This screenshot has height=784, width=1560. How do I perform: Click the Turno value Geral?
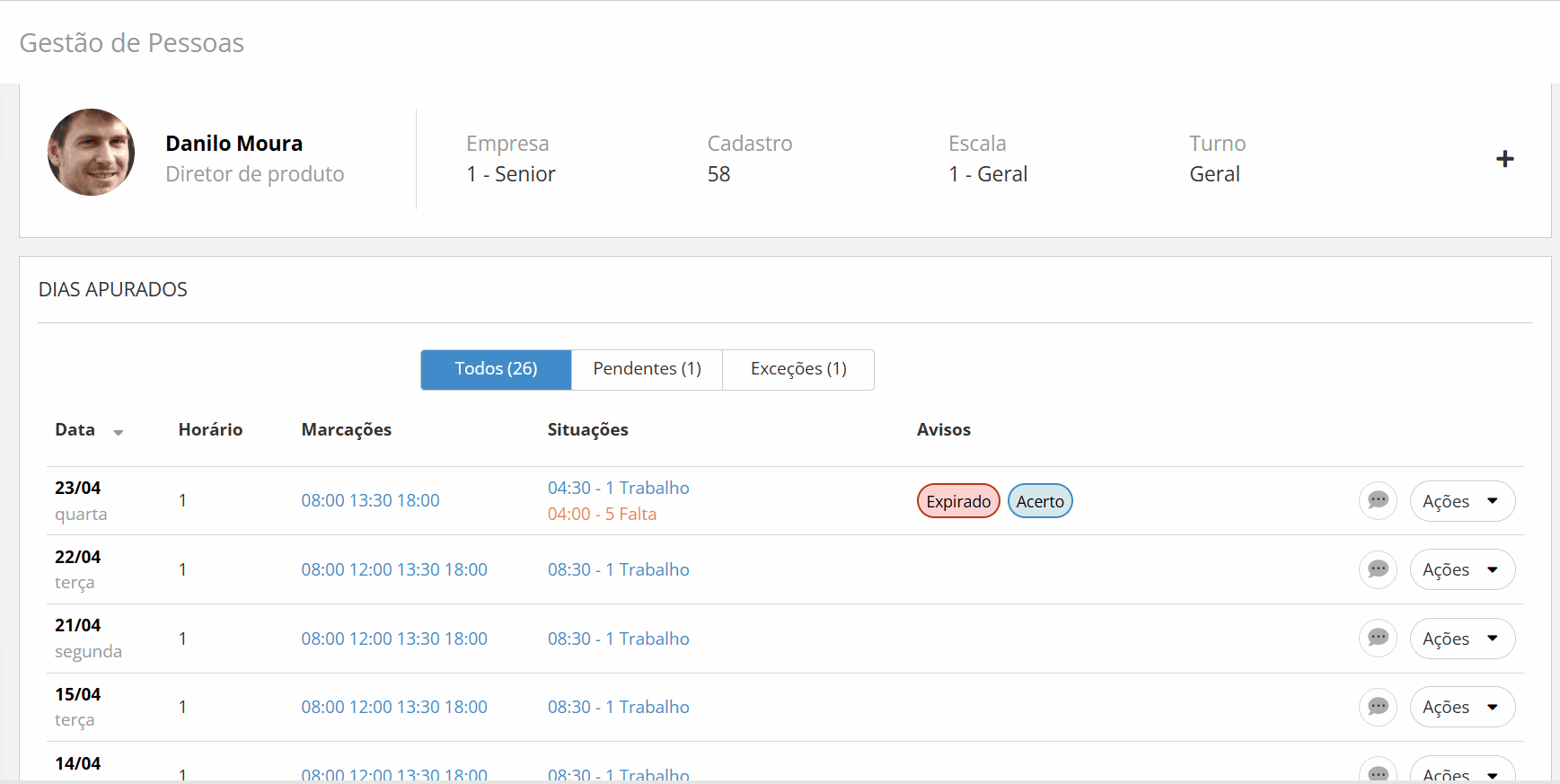(x=1214, y=174)
